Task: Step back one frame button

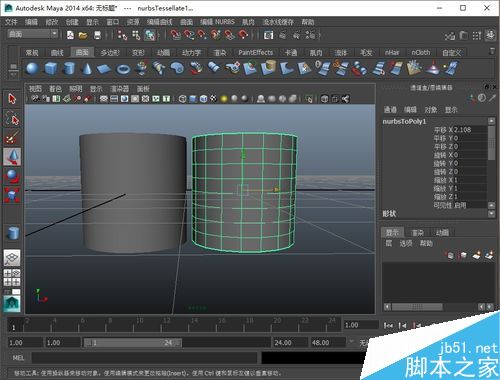Action: pos(403,325)
